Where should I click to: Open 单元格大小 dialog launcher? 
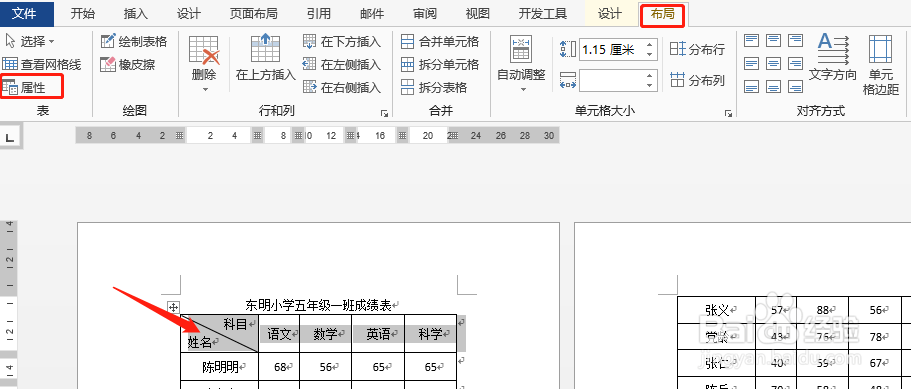coord(729,114)
